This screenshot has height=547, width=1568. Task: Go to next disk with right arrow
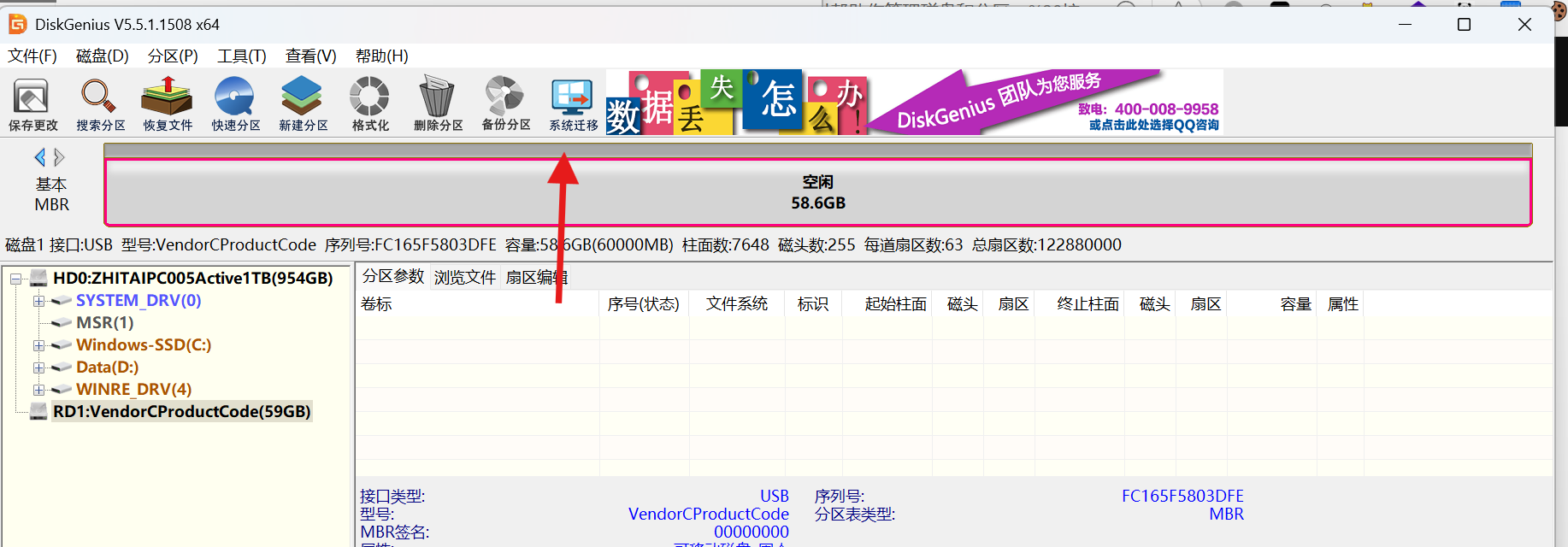point(59,157)
